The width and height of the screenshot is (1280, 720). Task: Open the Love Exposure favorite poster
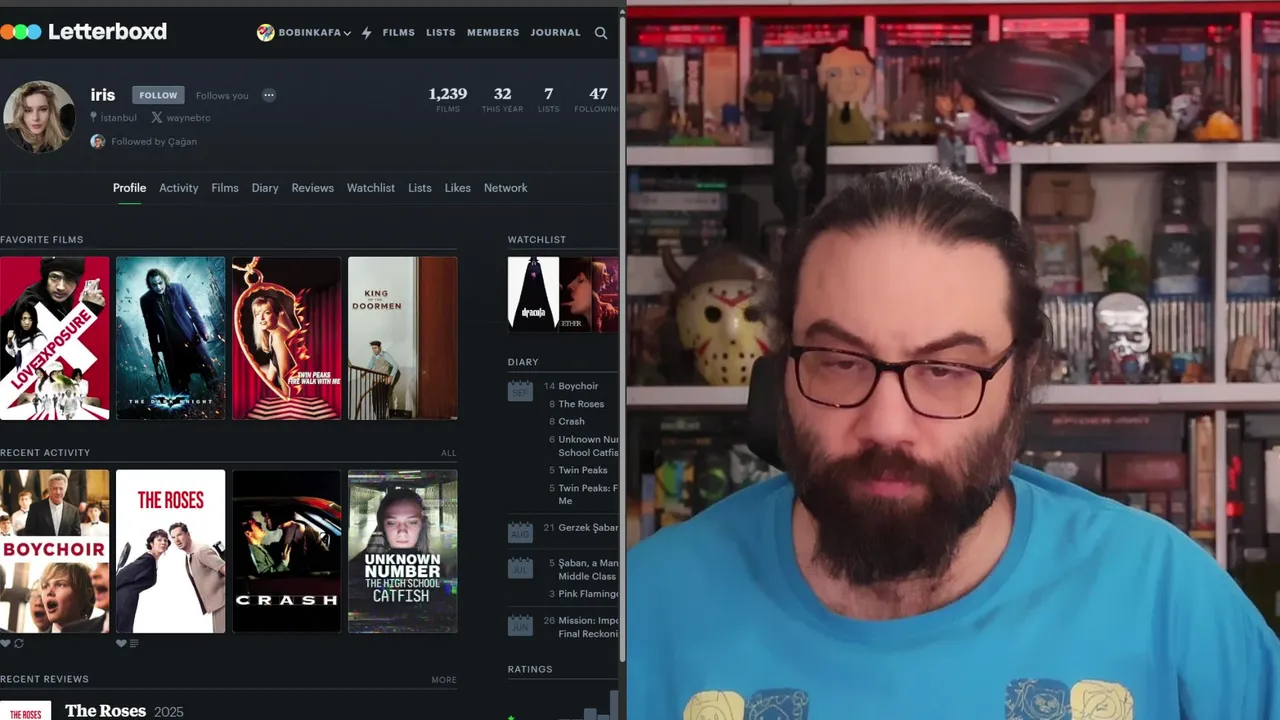55,338
